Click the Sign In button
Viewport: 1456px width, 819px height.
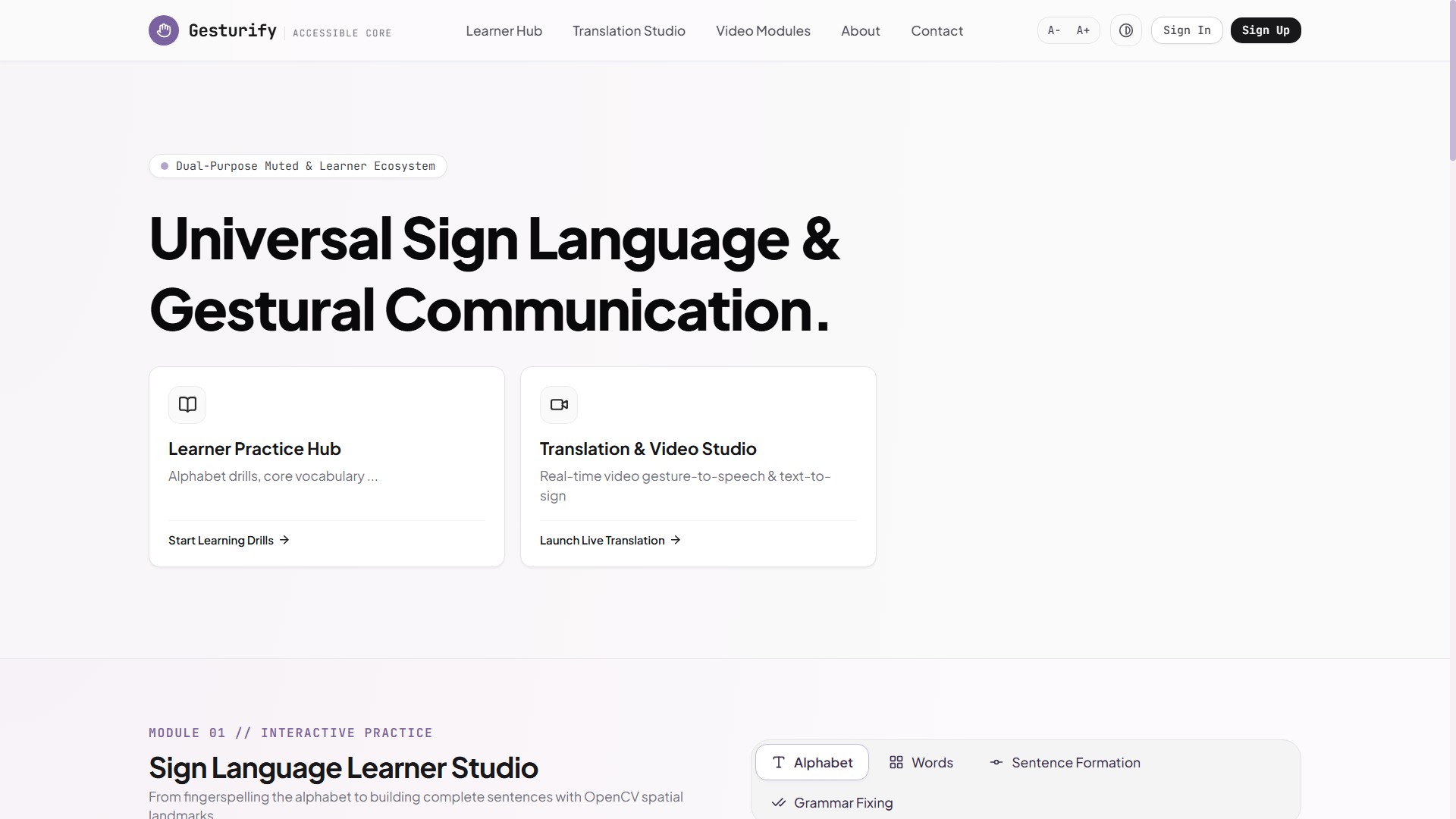(x=1187, y=30)
